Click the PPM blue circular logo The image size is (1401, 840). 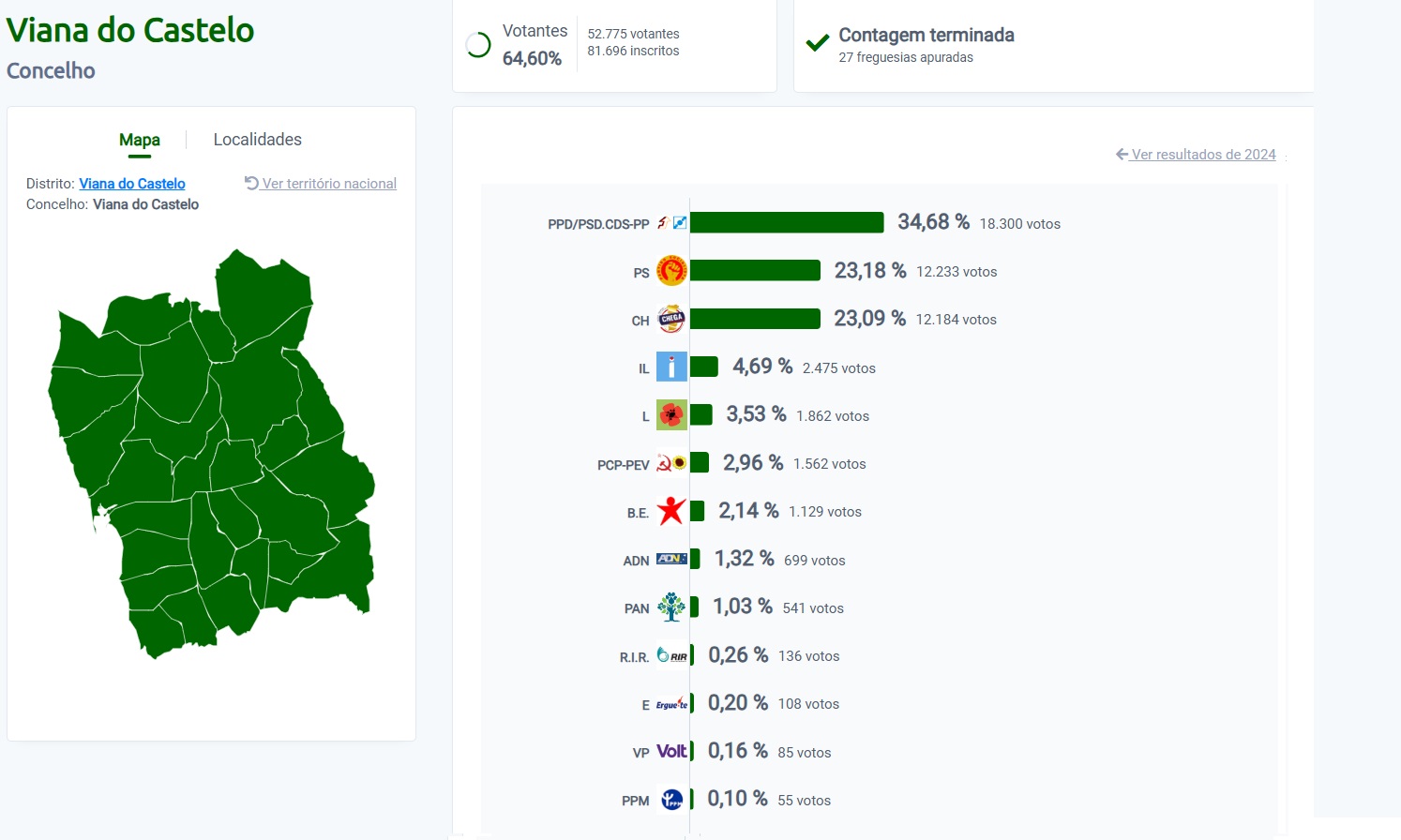tap(671, 800)
